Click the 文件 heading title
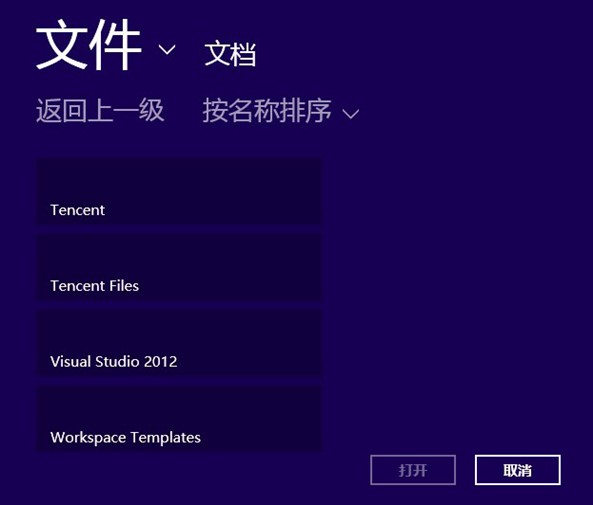This screenshot has height=505, width=593. 88,45
